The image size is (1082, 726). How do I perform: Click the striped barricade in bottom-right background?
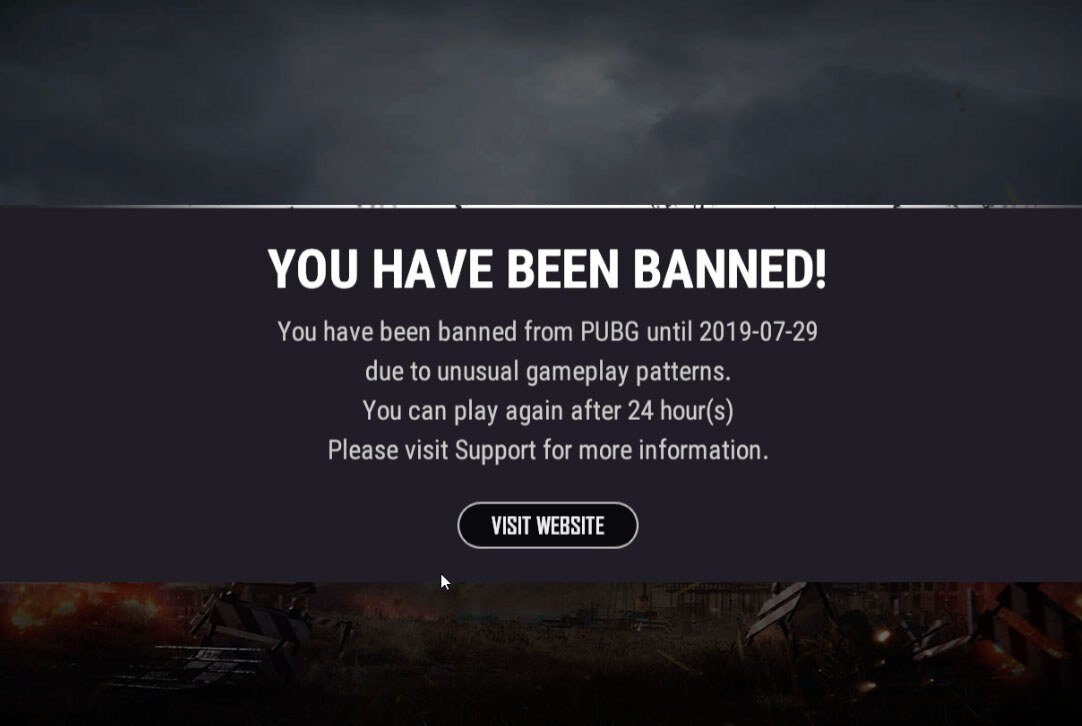point(776,611)
